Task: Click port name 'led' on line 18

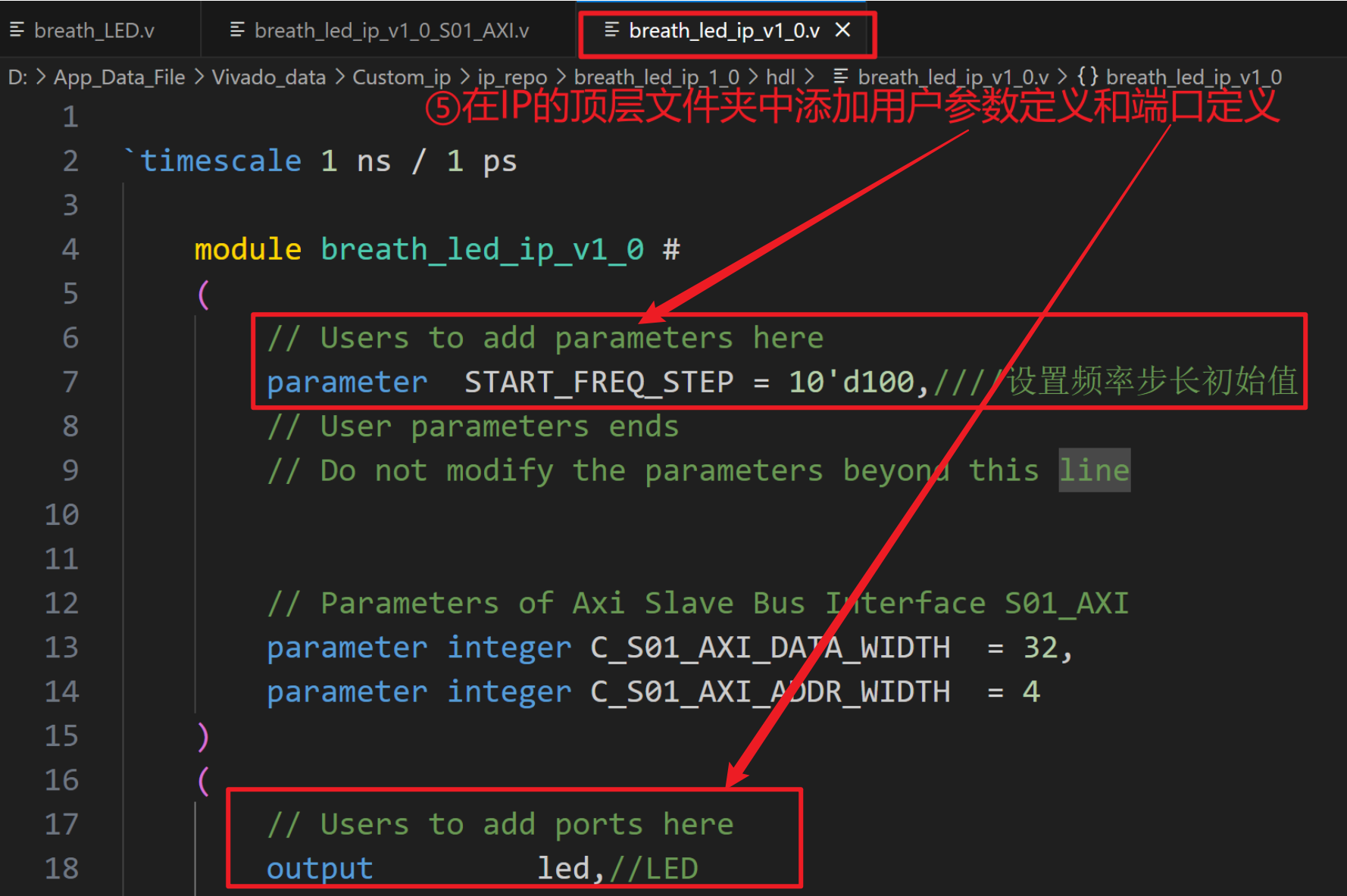Action: (x=563, y=868)
